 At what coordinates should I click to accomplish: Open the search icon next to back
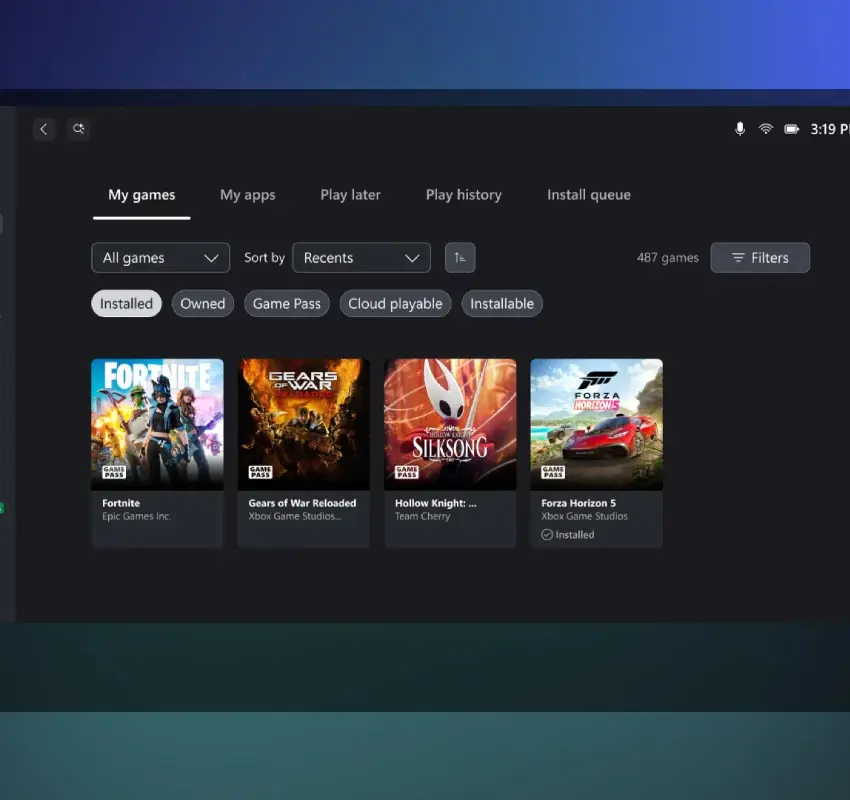(79, 129)
